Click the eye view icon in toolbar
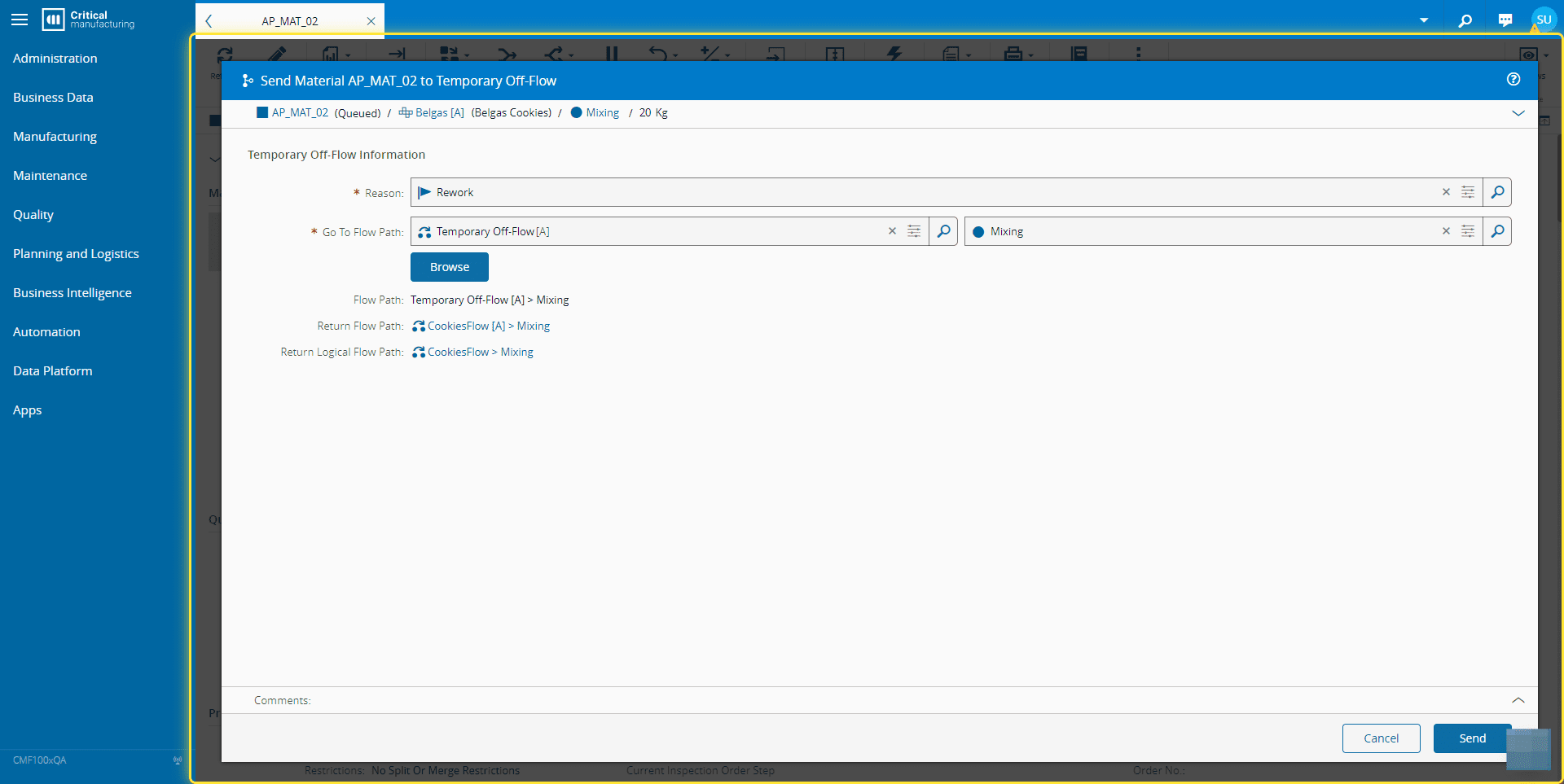 click(1528, 55)
